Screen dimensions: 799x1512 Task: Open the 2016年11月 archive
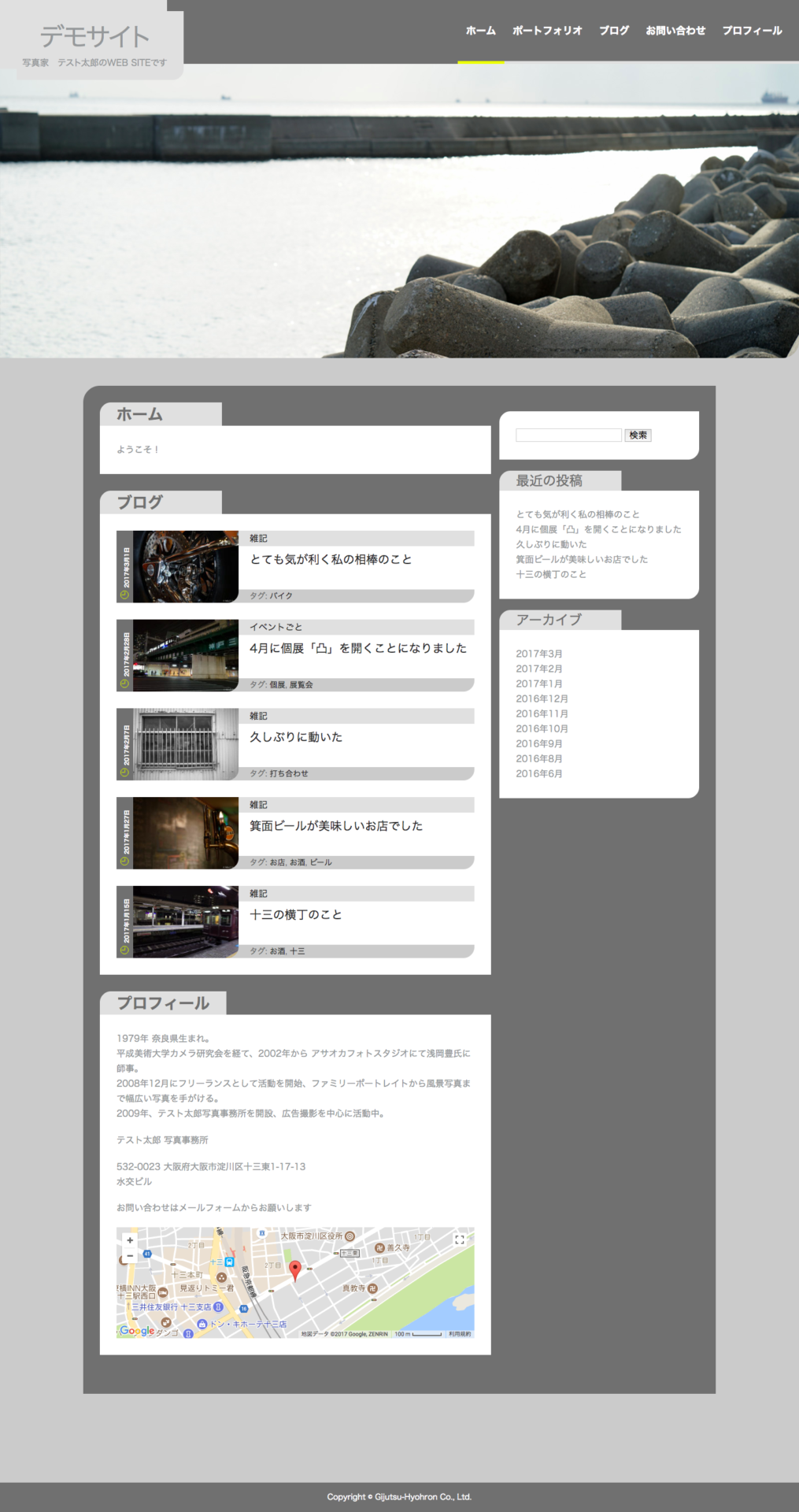[x=542, y=713]
